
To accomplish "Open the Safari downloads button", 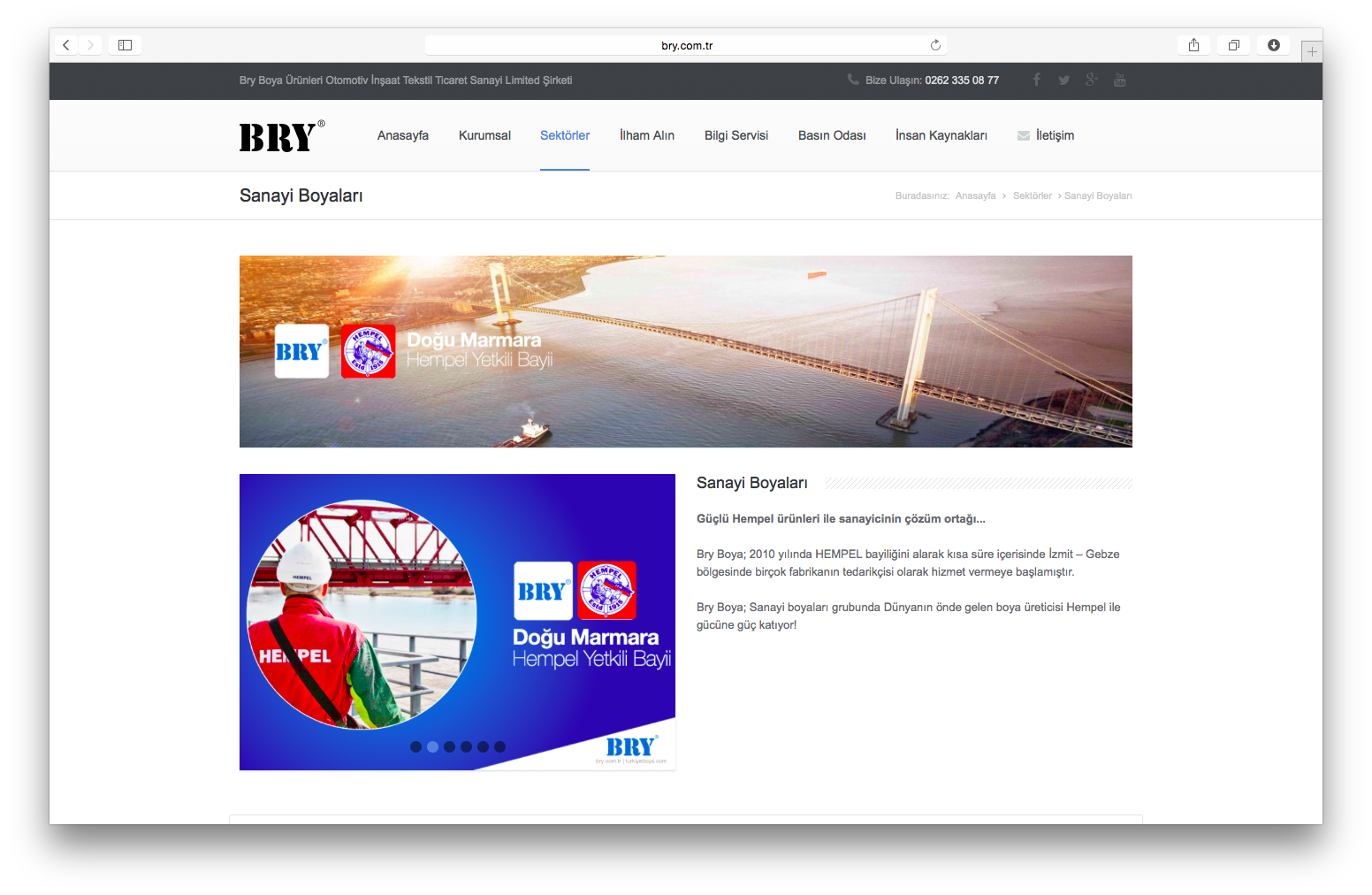I will coord(1274,45).
